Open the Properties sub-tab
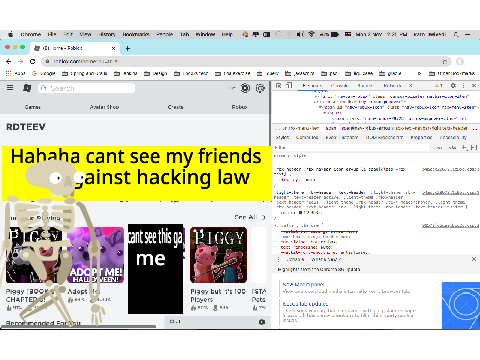Viewport: 480px width, 360px height. coord(421,137)
